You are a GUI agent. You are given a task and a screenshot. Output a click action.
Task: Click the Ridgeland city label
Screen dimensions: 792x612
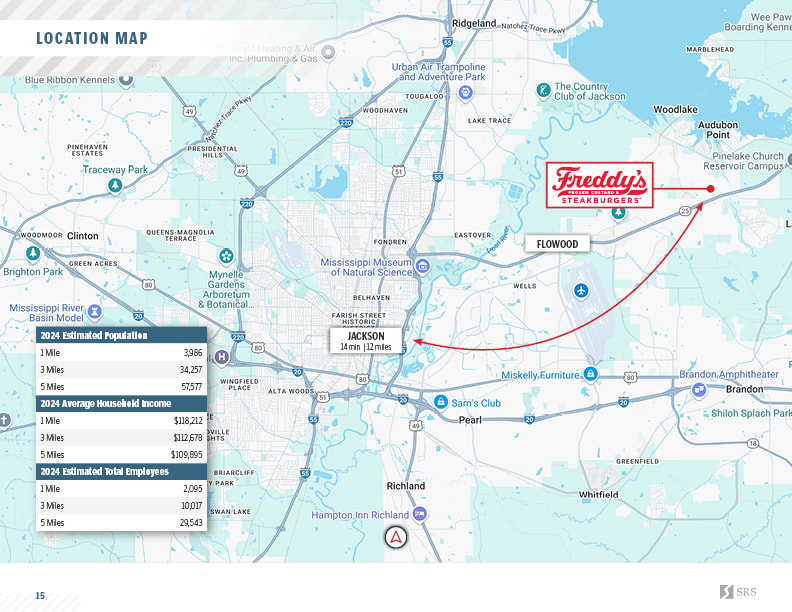coord(474,23)
